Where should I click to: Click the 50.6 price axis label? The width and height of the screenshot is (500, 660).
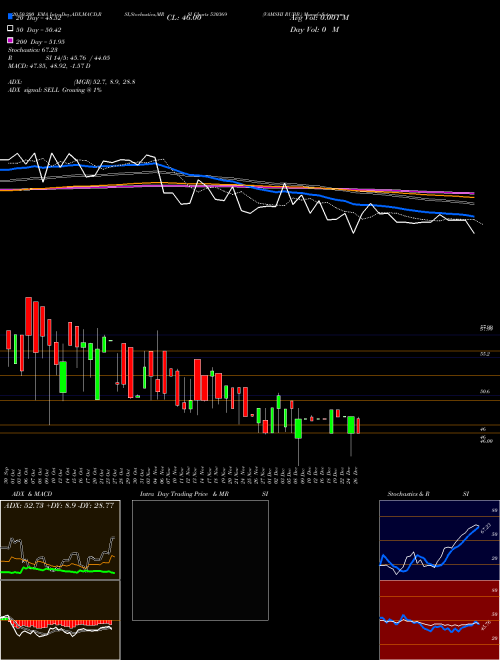pos(485,391)
